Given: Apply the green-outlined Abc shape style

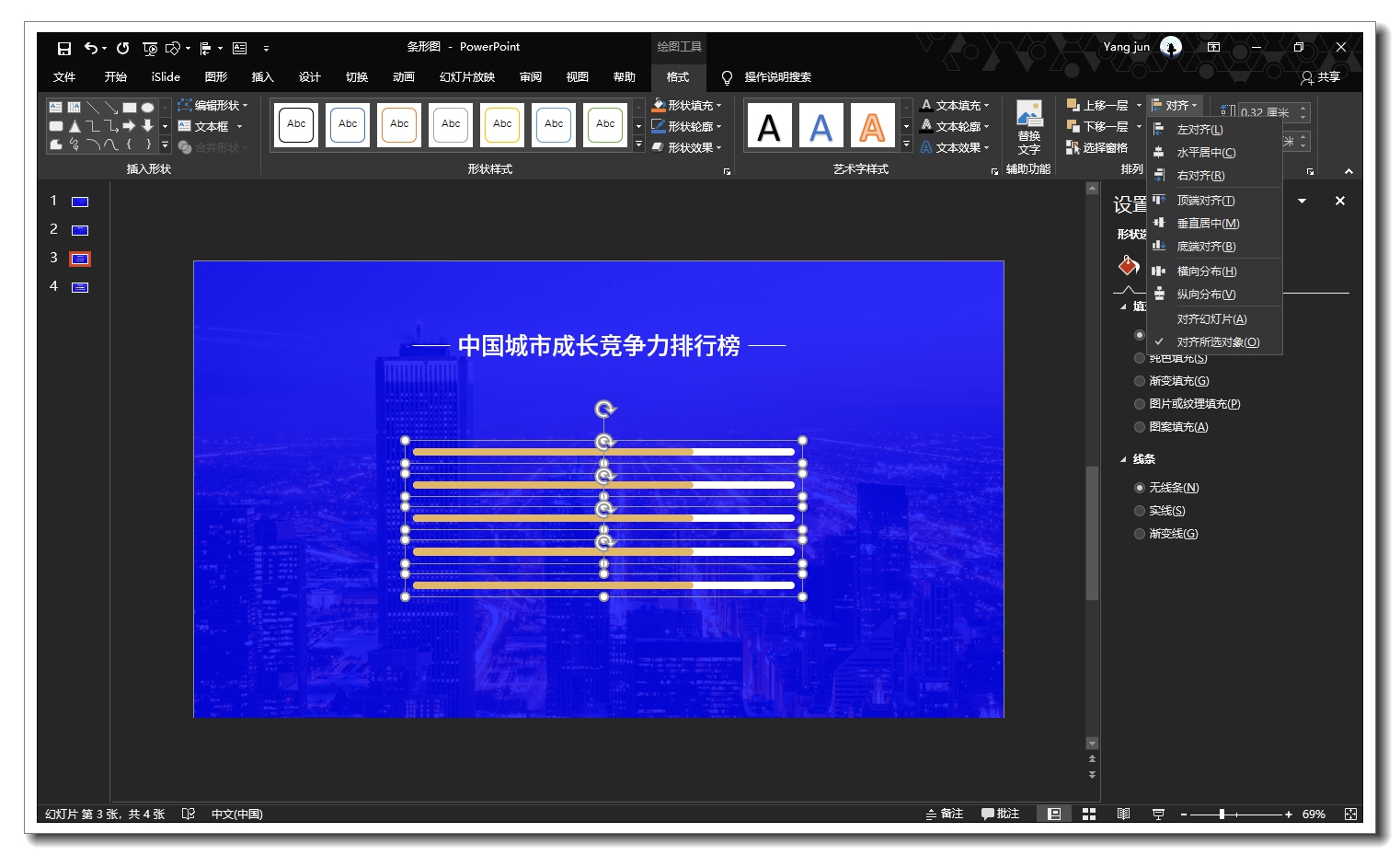Looking at the screenshot, I should pos(605,124).
